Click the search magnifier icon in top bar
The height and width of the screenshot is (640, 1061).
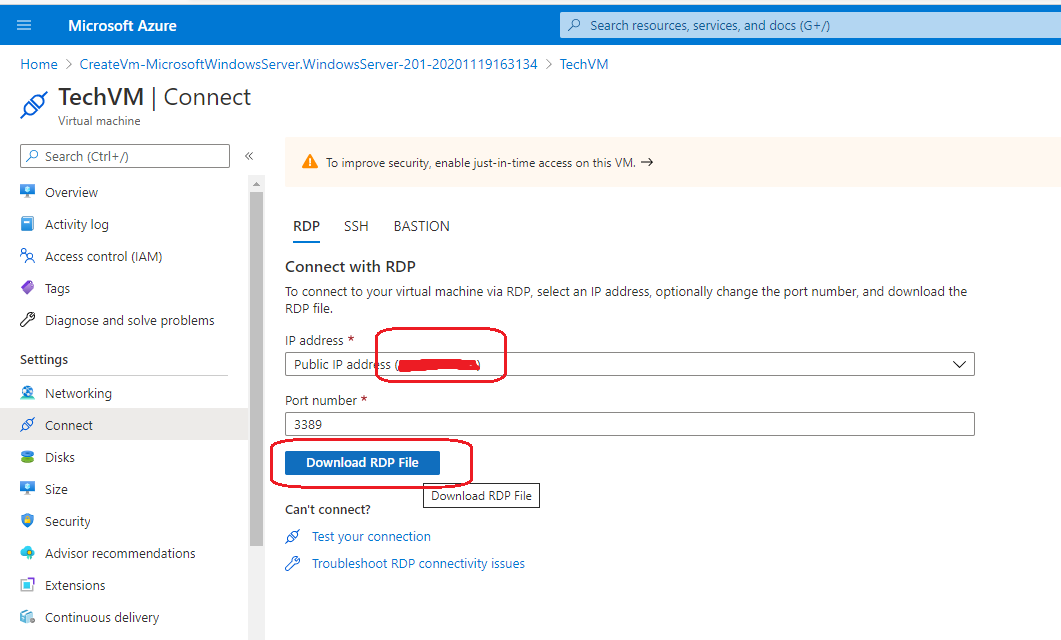574,25
